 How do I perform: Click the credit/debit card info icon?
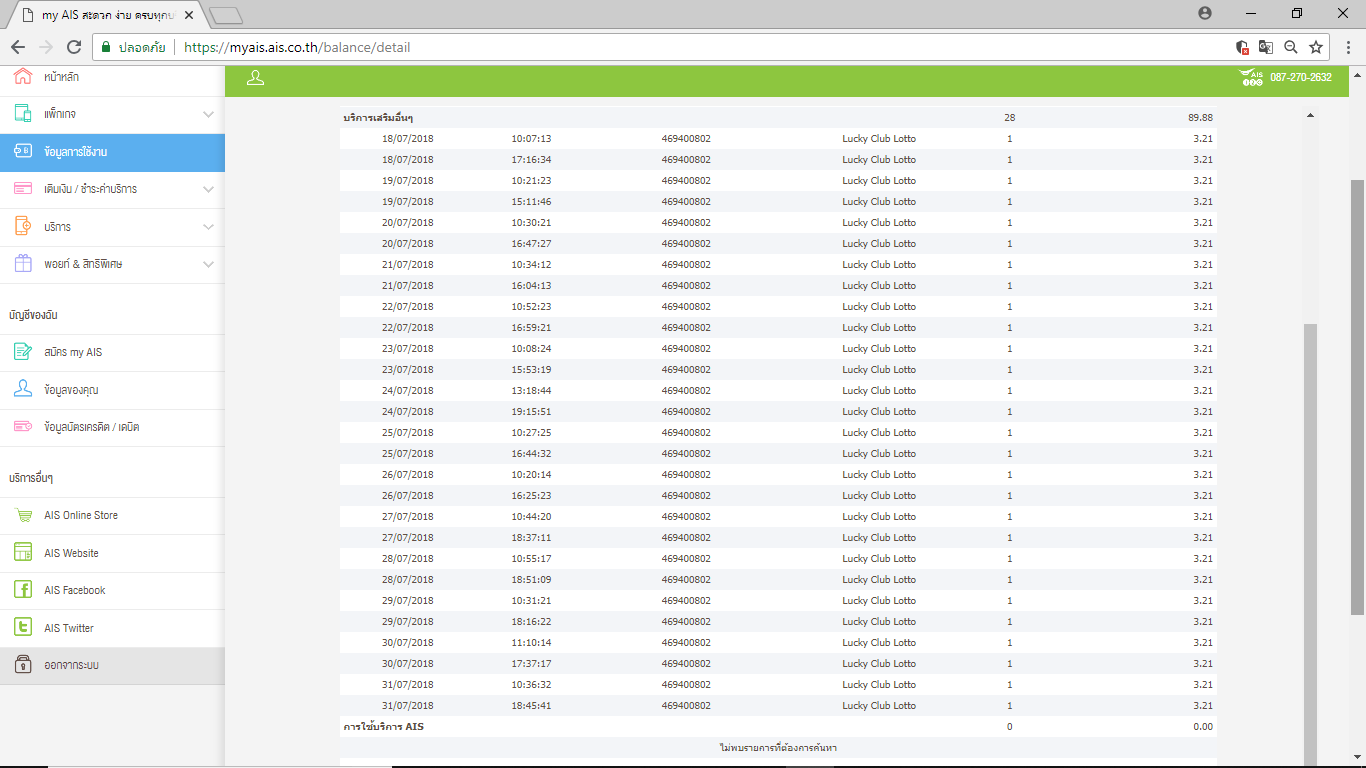click(x=23, y=427)
